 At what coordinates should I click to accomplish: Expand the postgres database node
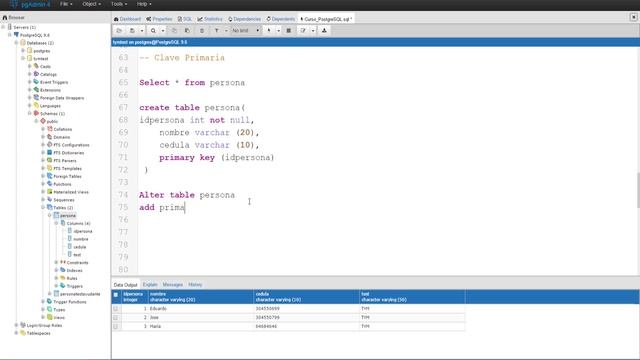(23, 51)
